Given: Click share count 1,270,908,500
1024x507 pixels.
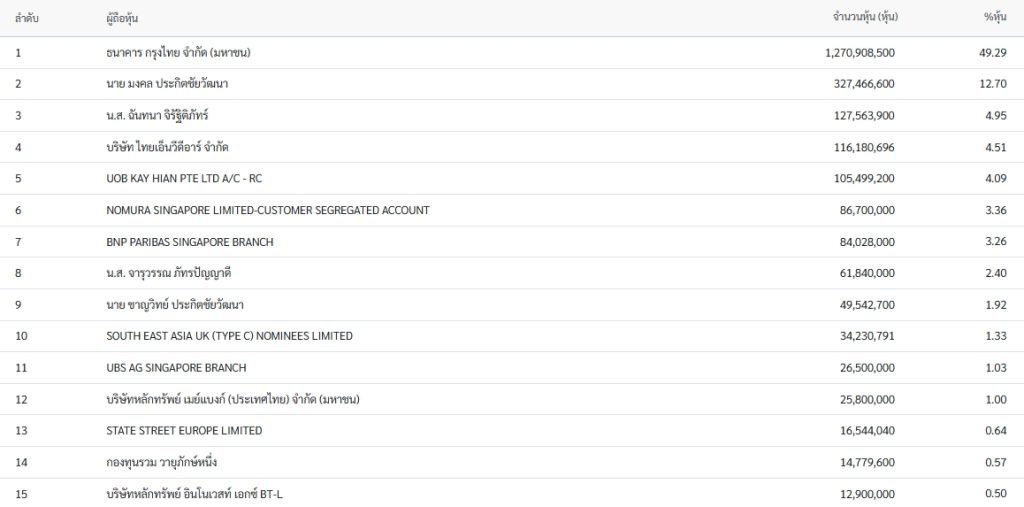Looking at the screenshot, I should [860, 53].
